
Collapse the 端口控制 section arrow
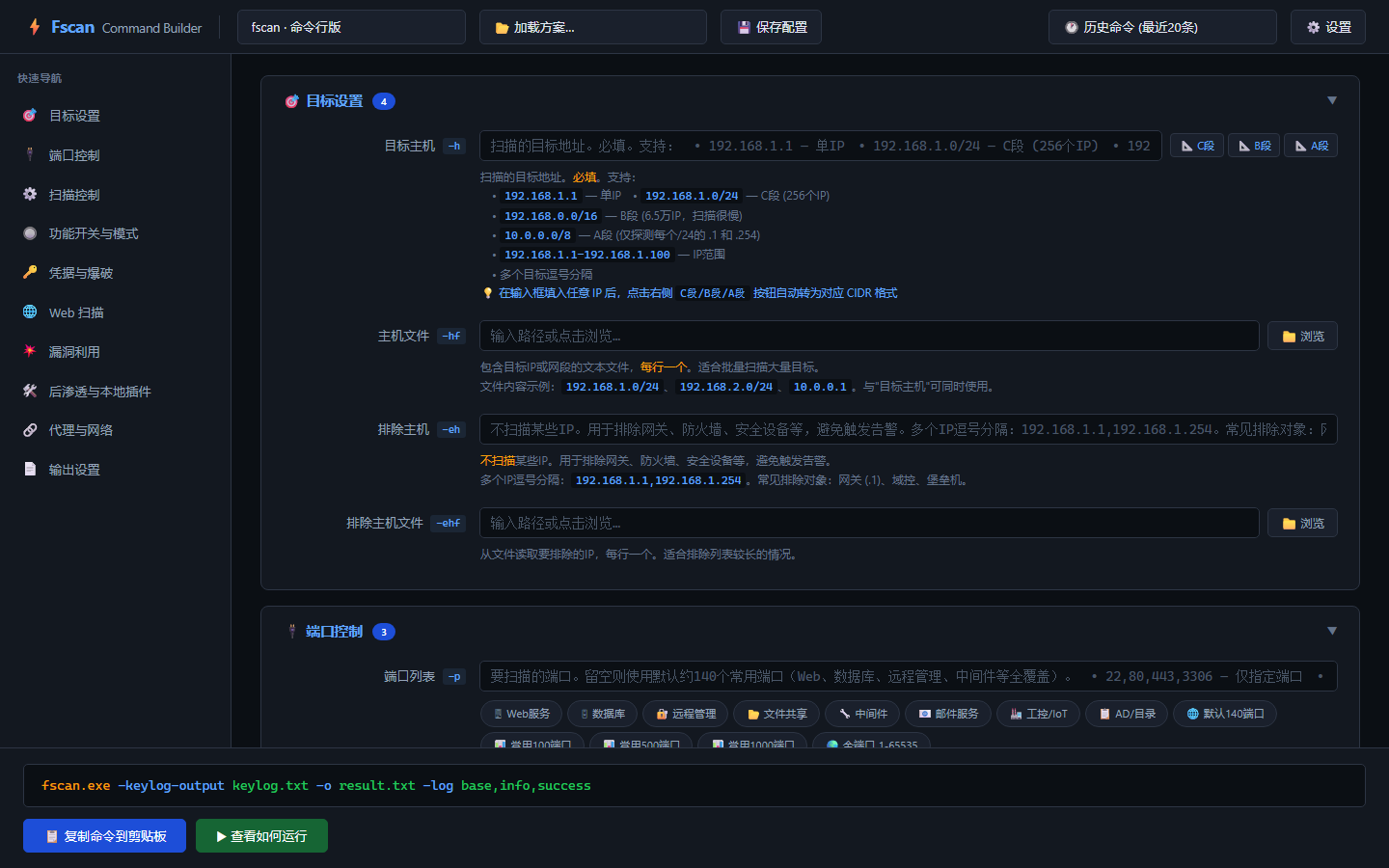point(1332,631)
